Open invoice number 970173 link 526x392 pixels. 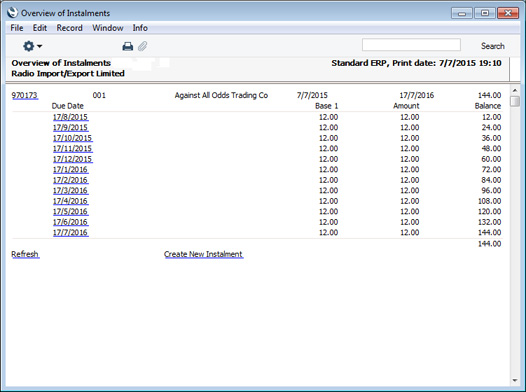pos(24,96)
